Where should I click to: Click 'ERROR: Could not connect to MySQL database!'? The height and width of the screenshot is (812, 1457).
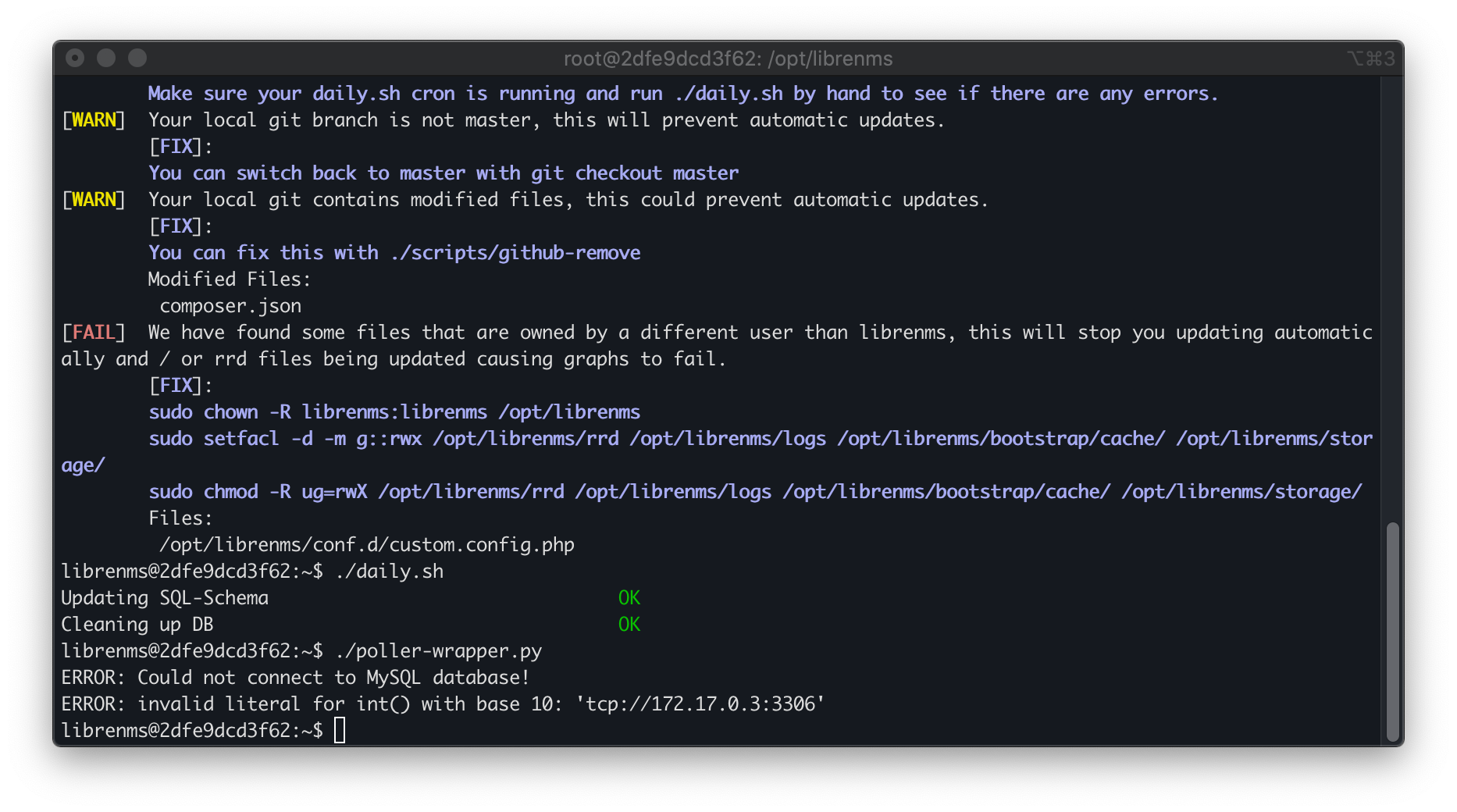(x=296, y=678)
